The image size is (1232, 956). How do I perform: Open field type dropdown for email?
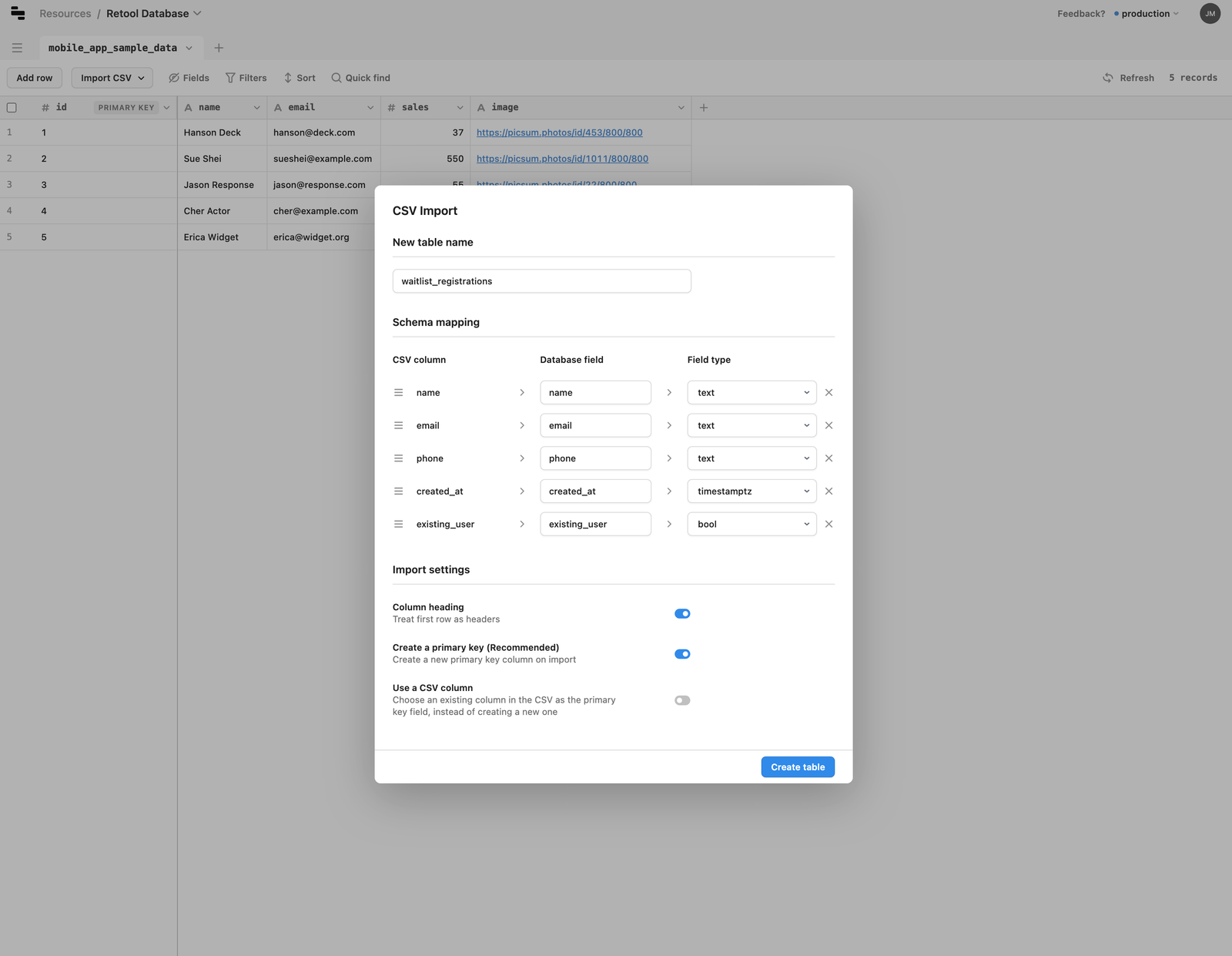[752, 425]
